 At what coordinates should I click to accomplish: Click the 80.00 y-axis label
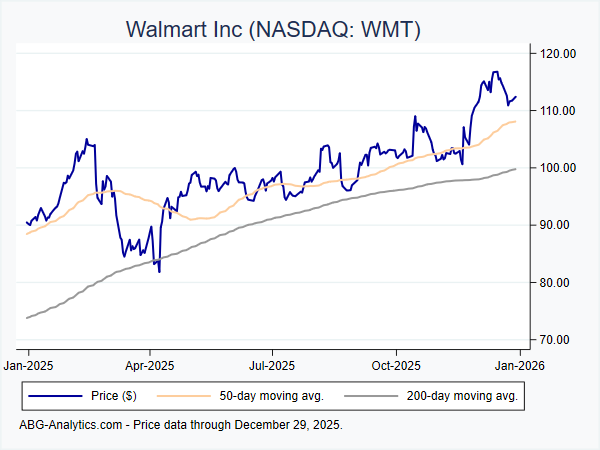point(553,282)
